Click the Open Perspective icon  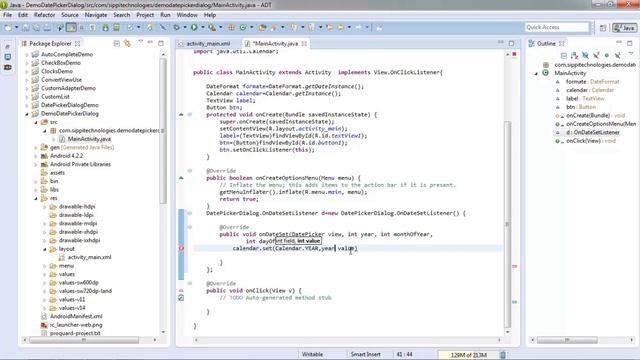(603, 28)
